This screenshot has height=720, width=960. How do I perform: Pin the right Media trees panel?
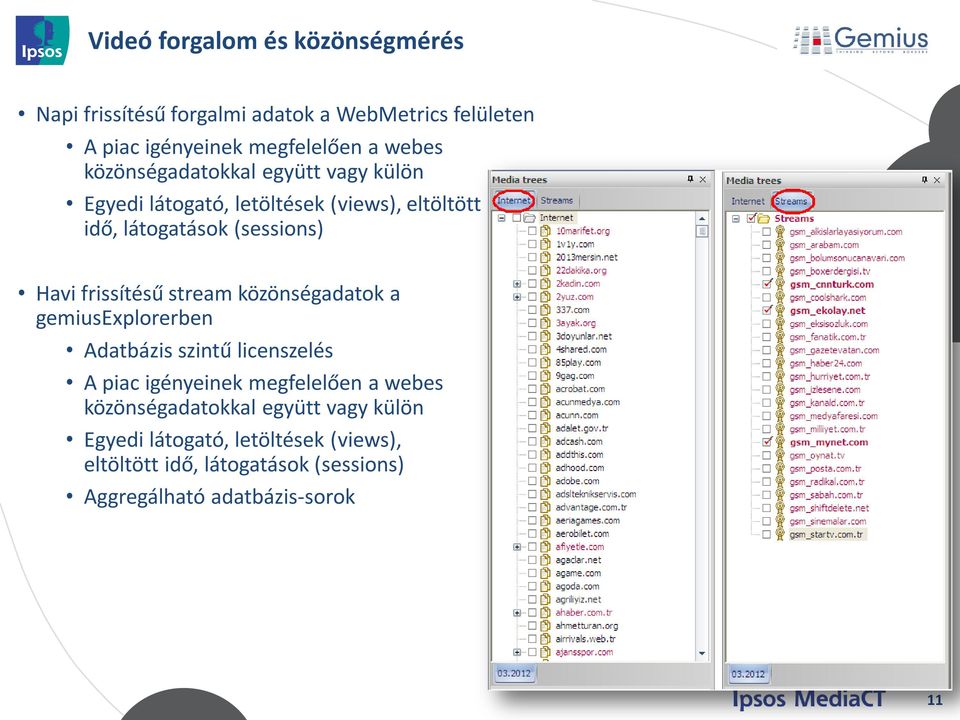point(924,180)
